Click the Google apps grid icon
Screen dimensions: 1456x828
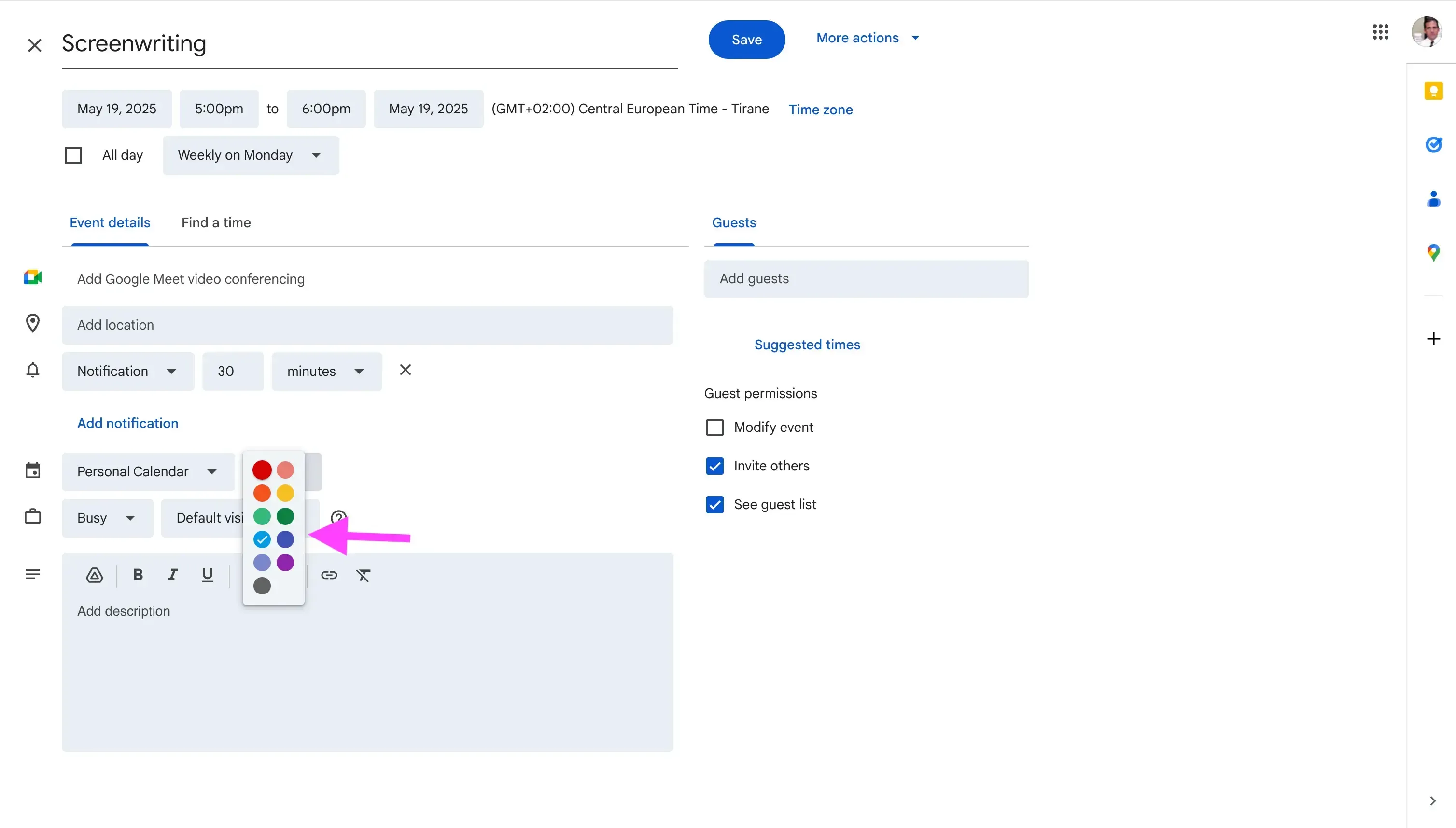coord(1380,32)
